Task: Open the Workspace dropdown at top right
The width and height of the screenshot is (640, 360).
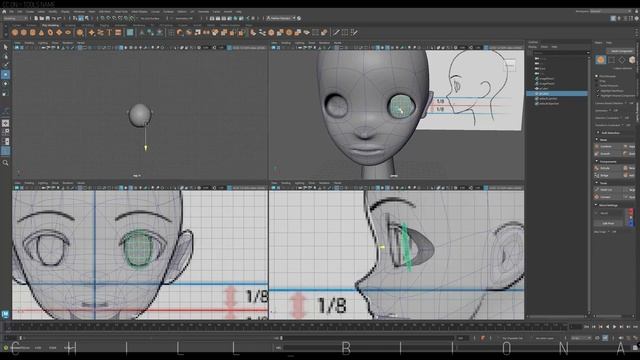Action: pos(612,11)
